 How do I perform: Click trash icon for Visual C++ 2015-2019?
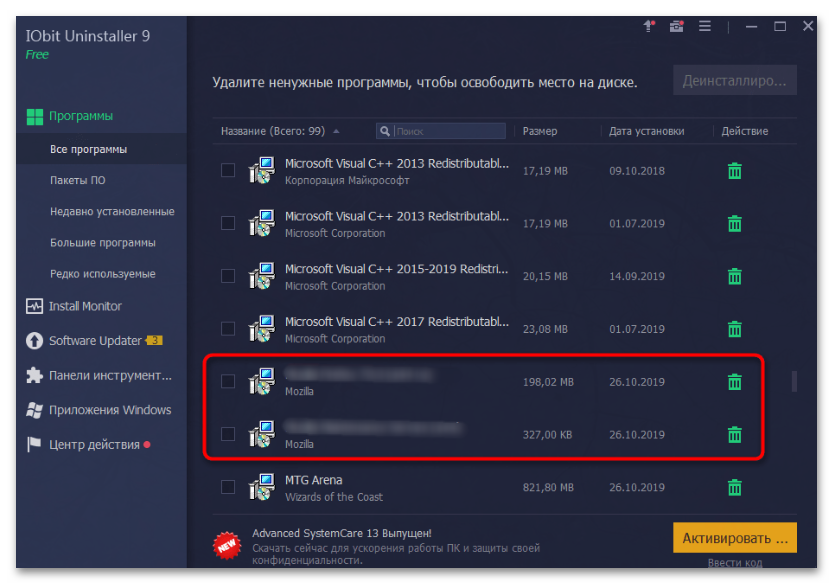pos(734,276)
